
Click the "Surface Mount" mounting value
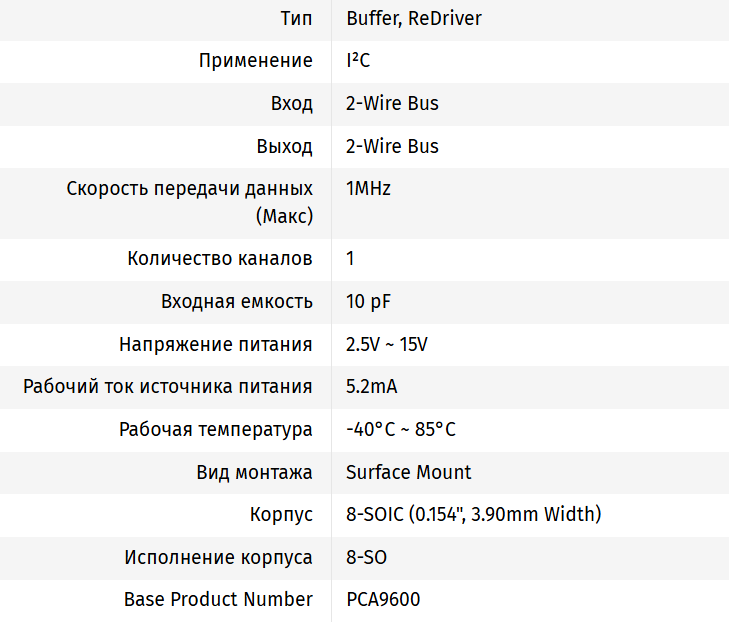click(x=408, y=472)
